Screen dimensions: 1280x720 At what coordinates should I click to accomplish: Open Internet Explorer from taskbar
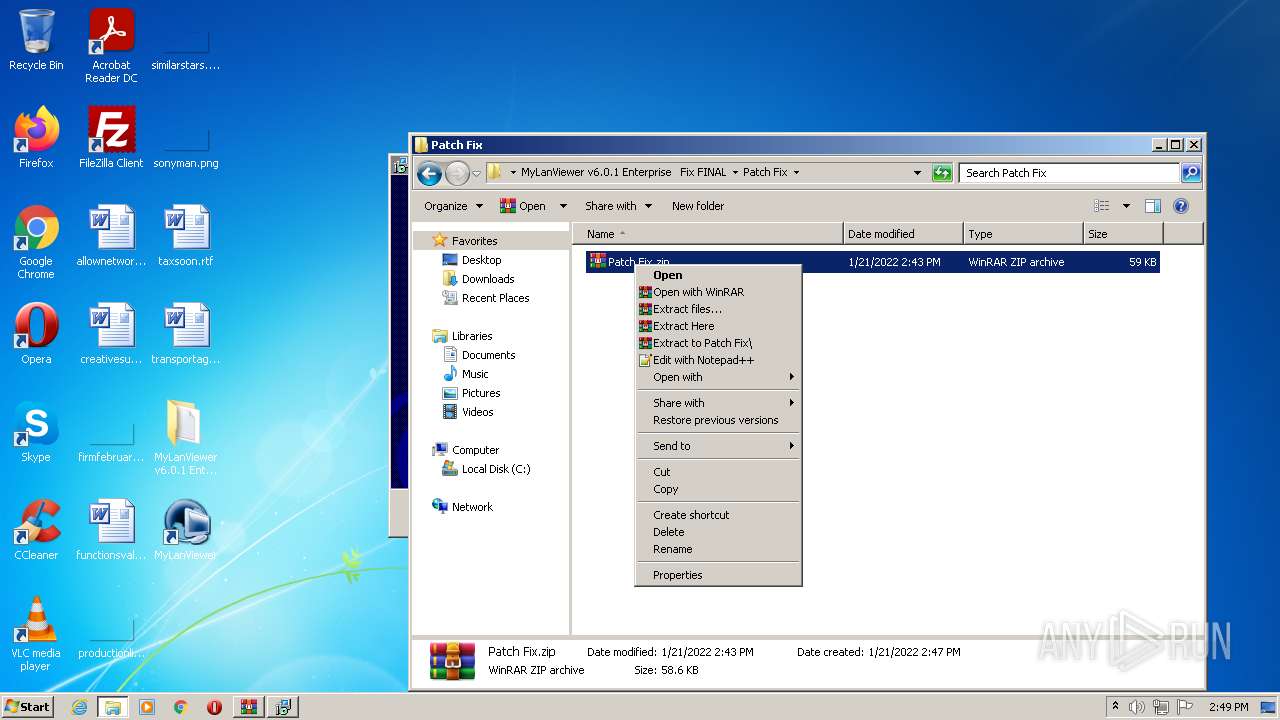click(x=80, y=707)
